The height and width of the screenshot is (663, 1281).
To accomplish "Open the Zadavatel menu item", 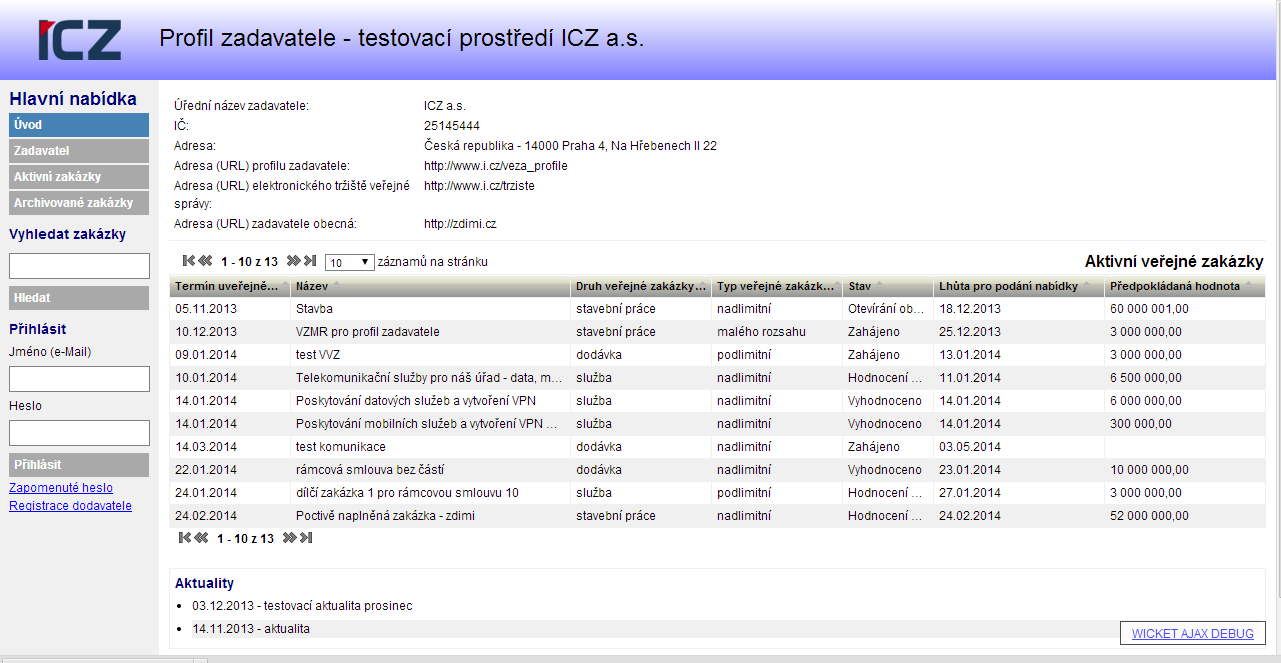I will click(x=79, y=151).
